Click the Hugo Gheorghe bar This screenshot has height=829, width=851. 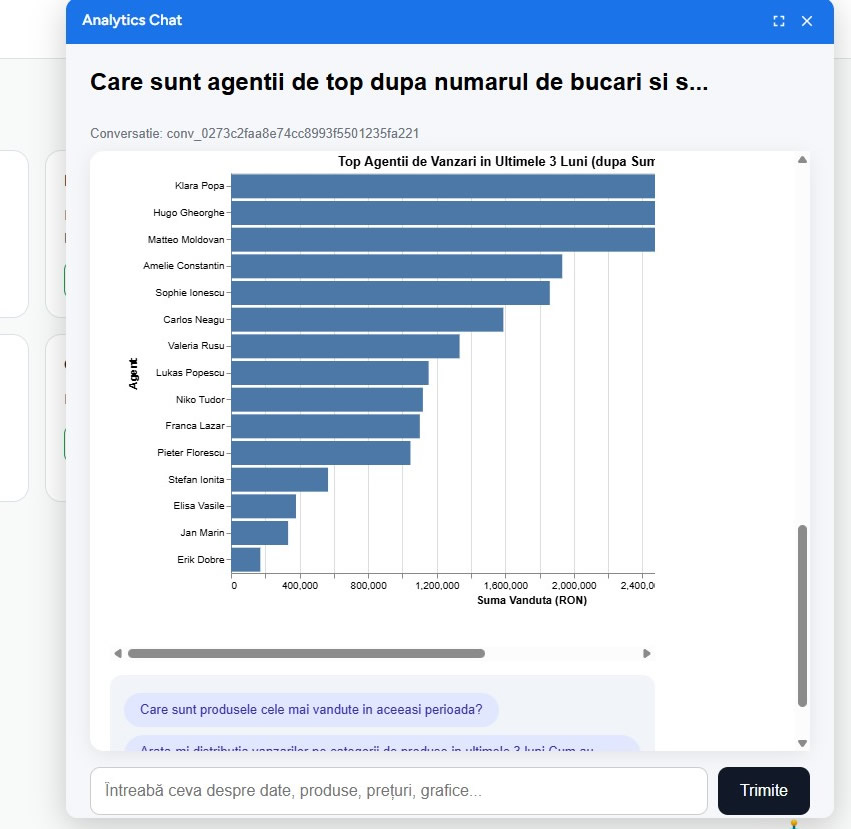pos(443,213)
